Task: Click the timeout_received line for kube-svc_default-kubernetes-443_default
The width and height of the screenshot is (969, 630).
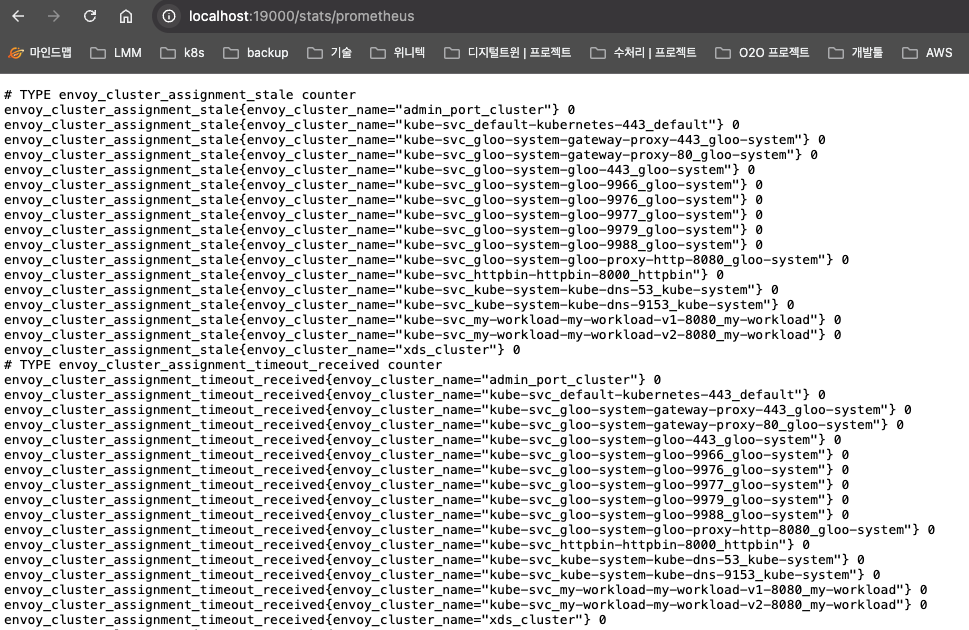Action: [x=415, y=394]
